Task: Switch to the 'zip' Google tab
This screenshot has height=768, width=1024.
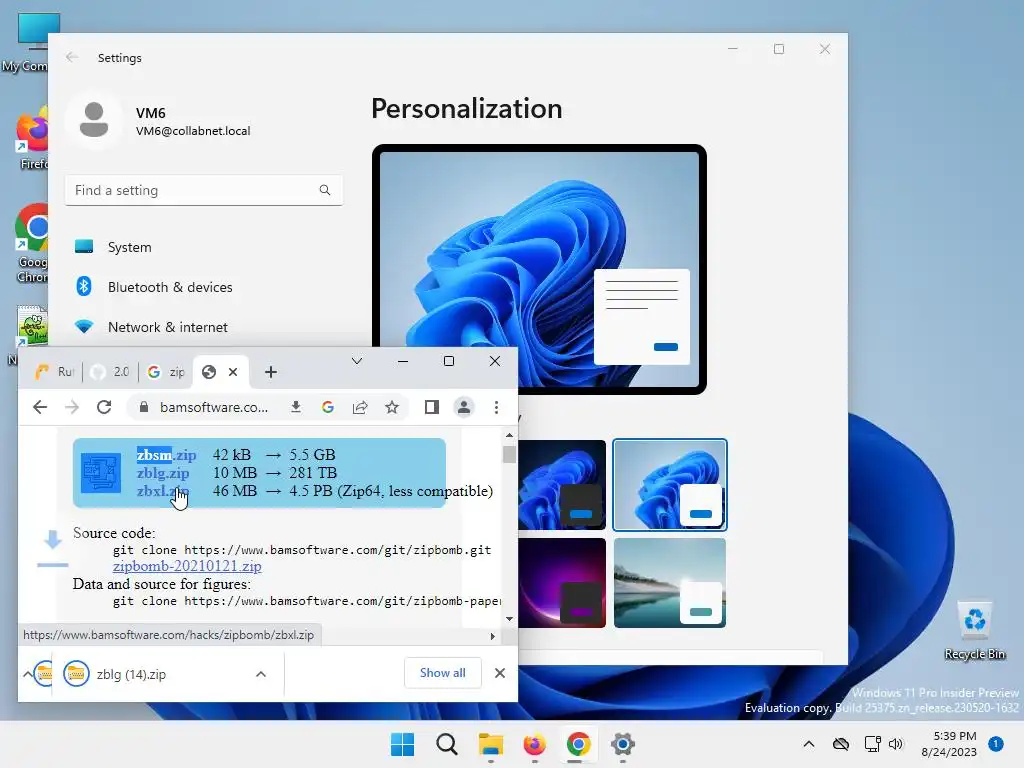Action: 166,372
